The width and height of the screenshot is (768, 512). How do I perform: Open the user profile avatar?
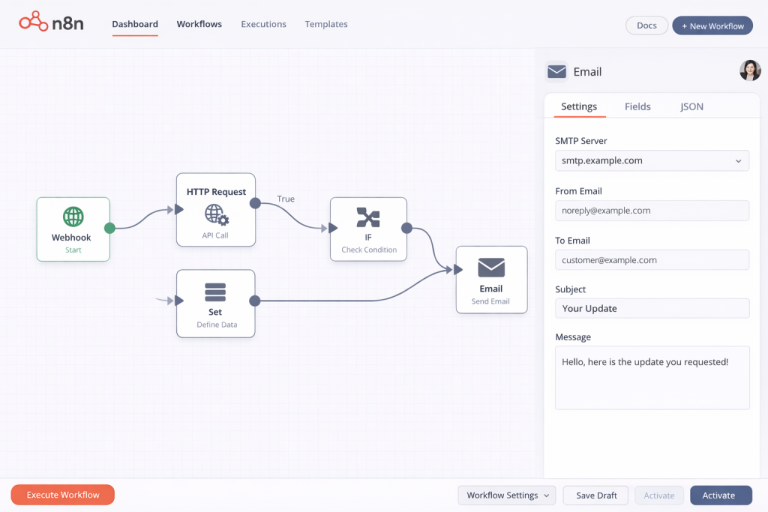click(749, 70)
